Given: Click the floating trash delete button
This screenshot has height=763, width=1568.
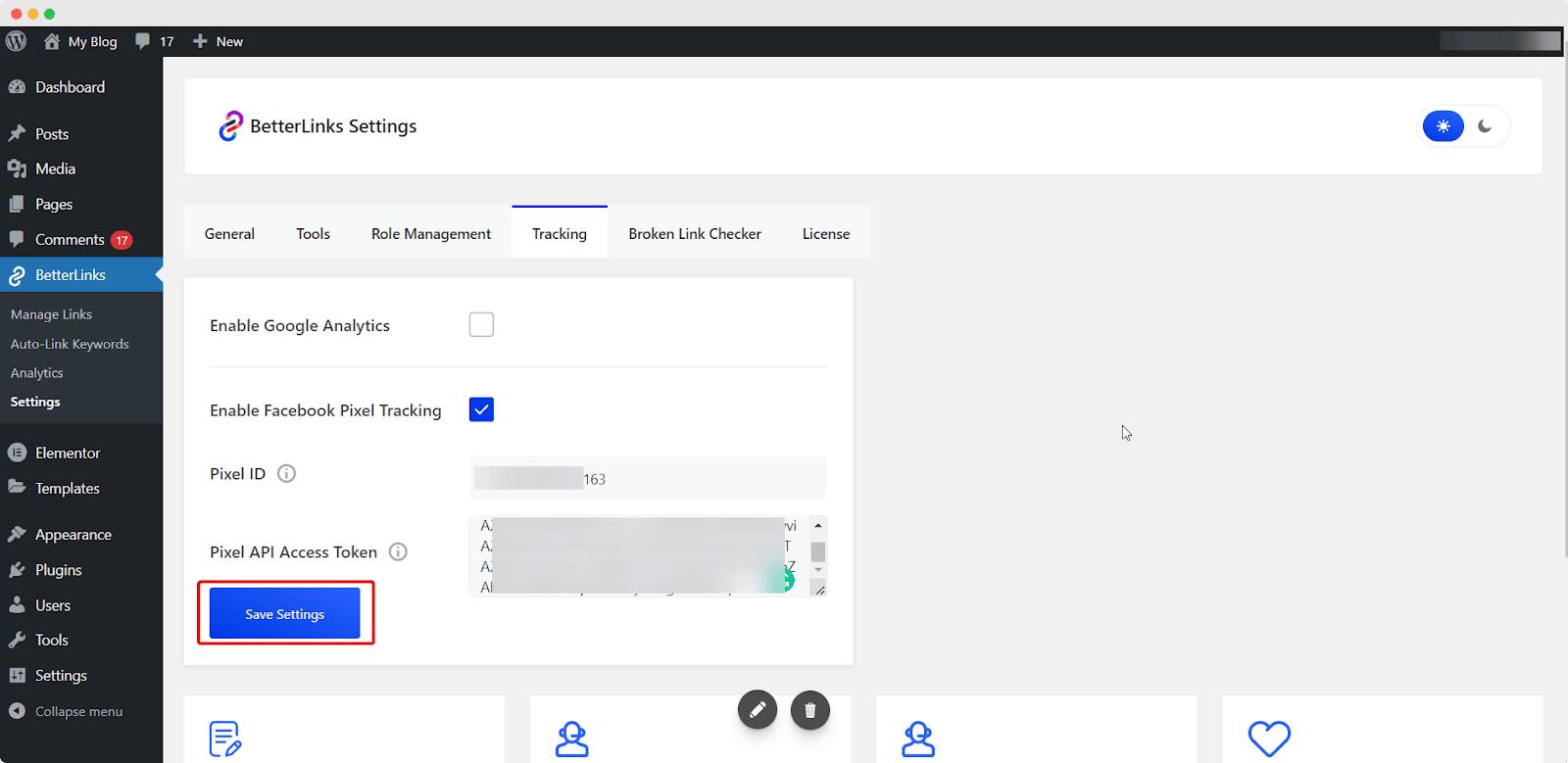Looking at the screenshot, I should (x=810, y=710).
